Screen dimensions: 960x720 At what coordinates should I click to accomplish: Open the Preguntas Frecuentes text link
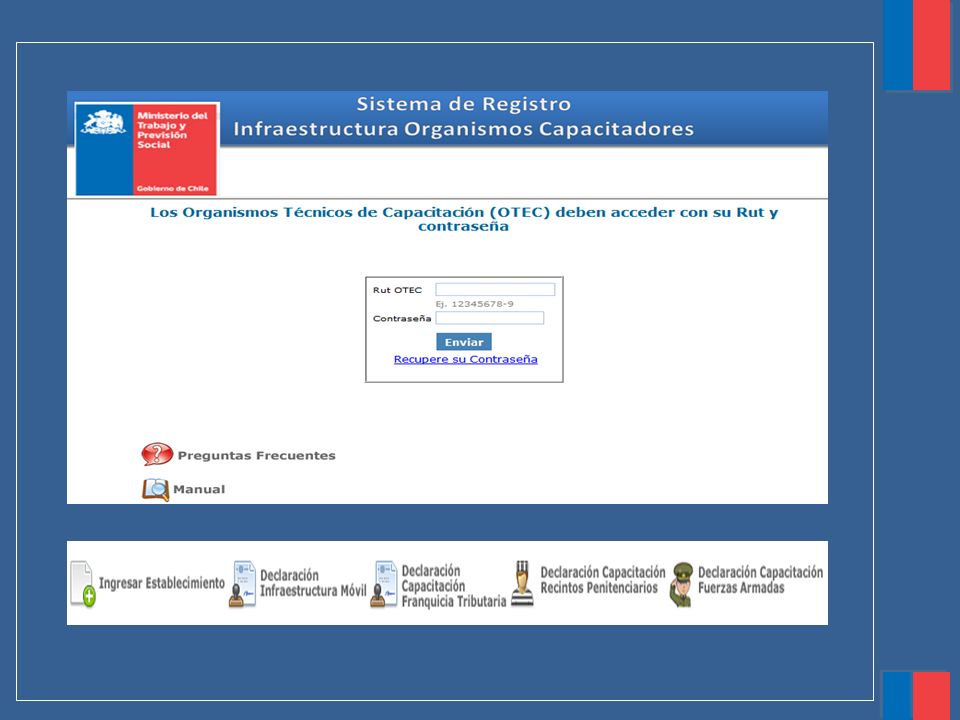(x=257, y=456)
